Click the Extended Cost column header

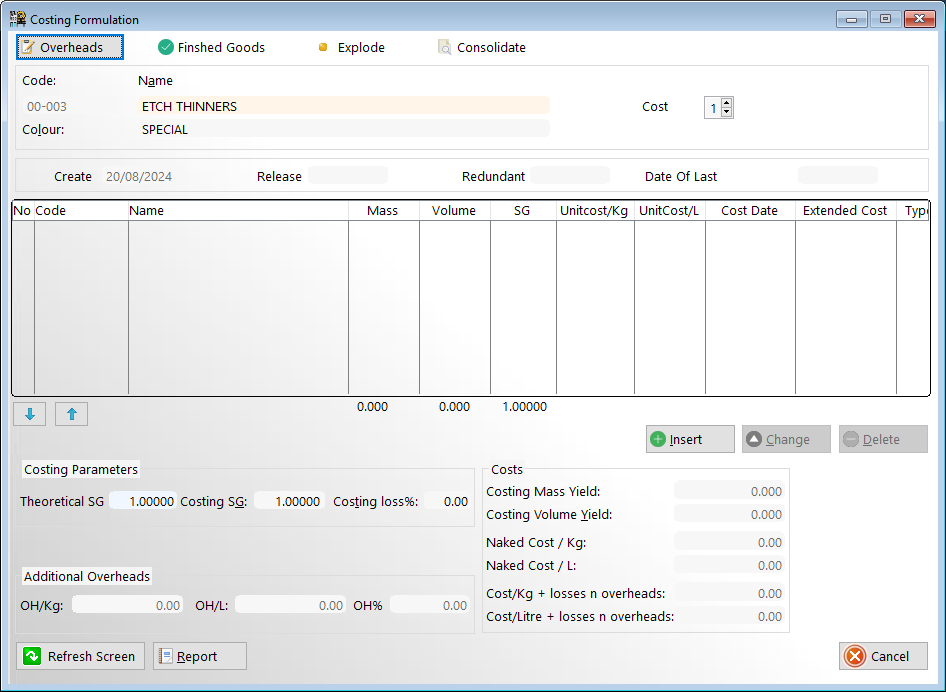(845, 211)
